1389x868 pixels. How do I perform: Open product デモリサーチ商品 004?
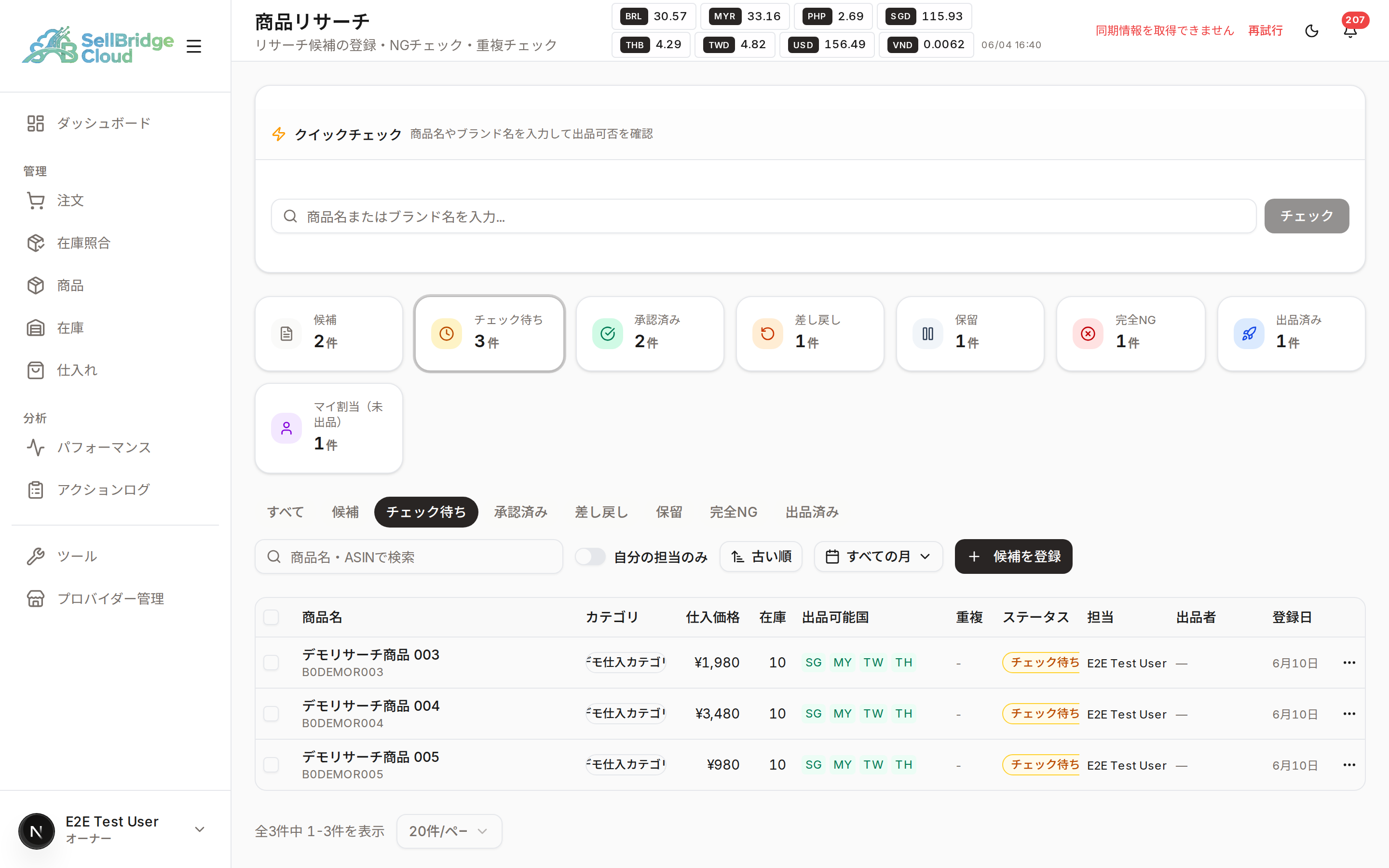[371, 705]
